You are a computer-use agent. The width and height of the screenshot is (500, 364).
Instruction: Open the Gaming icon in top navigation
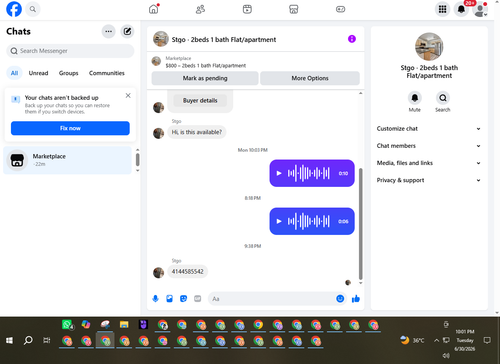click(340, 9)
